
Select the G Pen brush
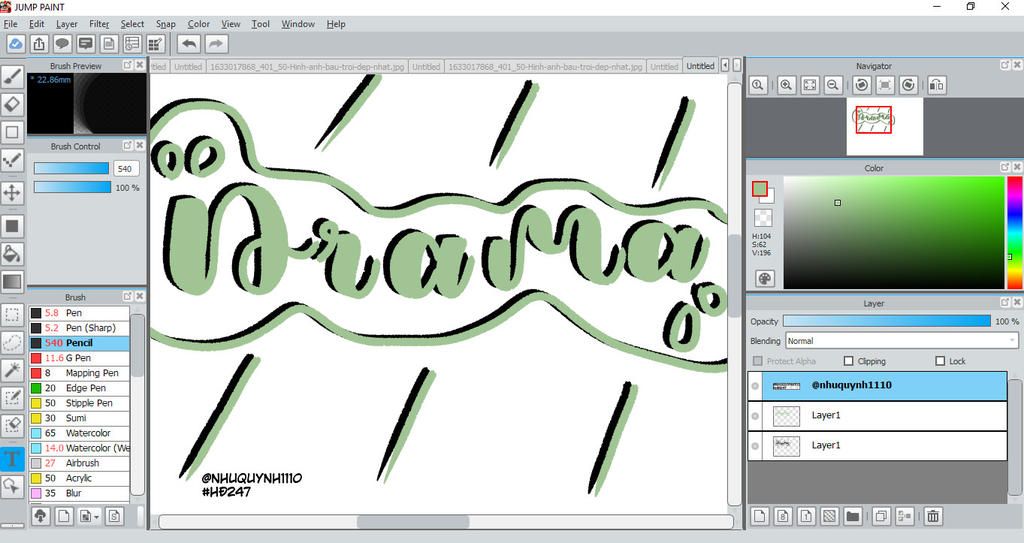[x=79, y=358]
